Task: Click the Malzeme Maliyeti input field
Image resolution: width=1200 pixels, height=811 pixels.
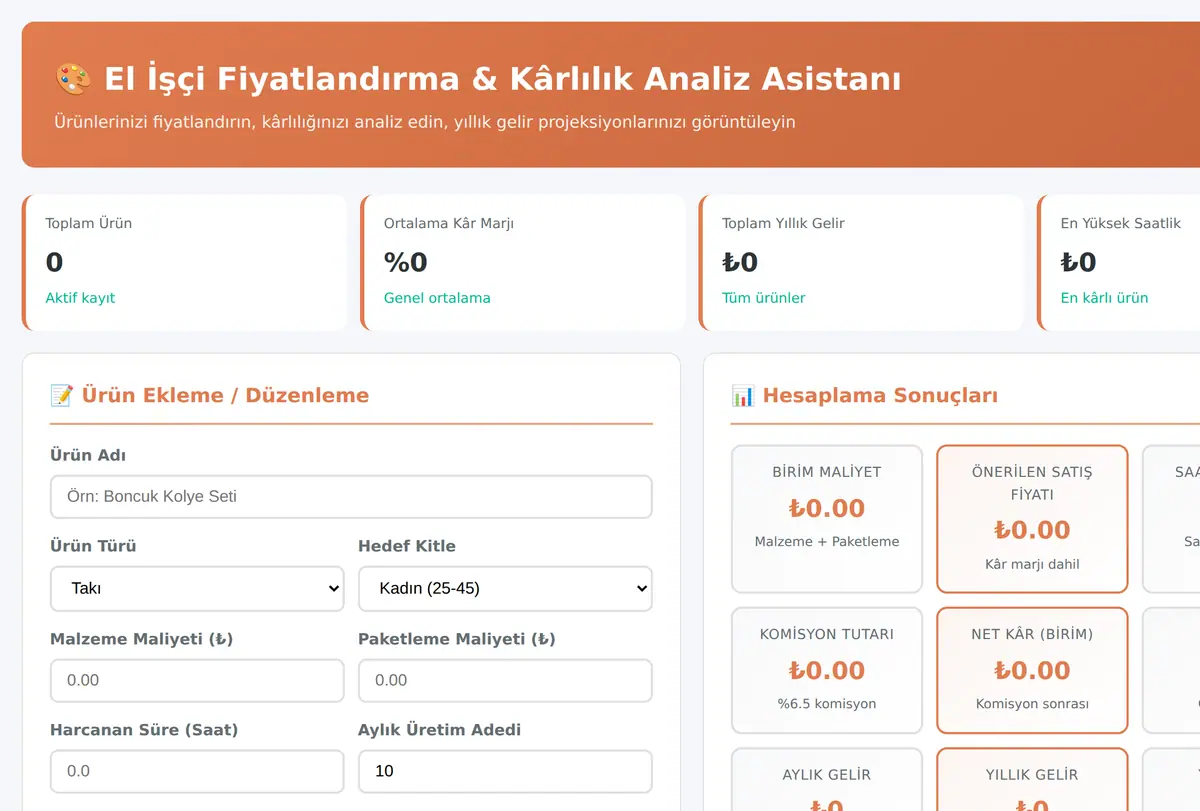Action: tap(197, 680)
